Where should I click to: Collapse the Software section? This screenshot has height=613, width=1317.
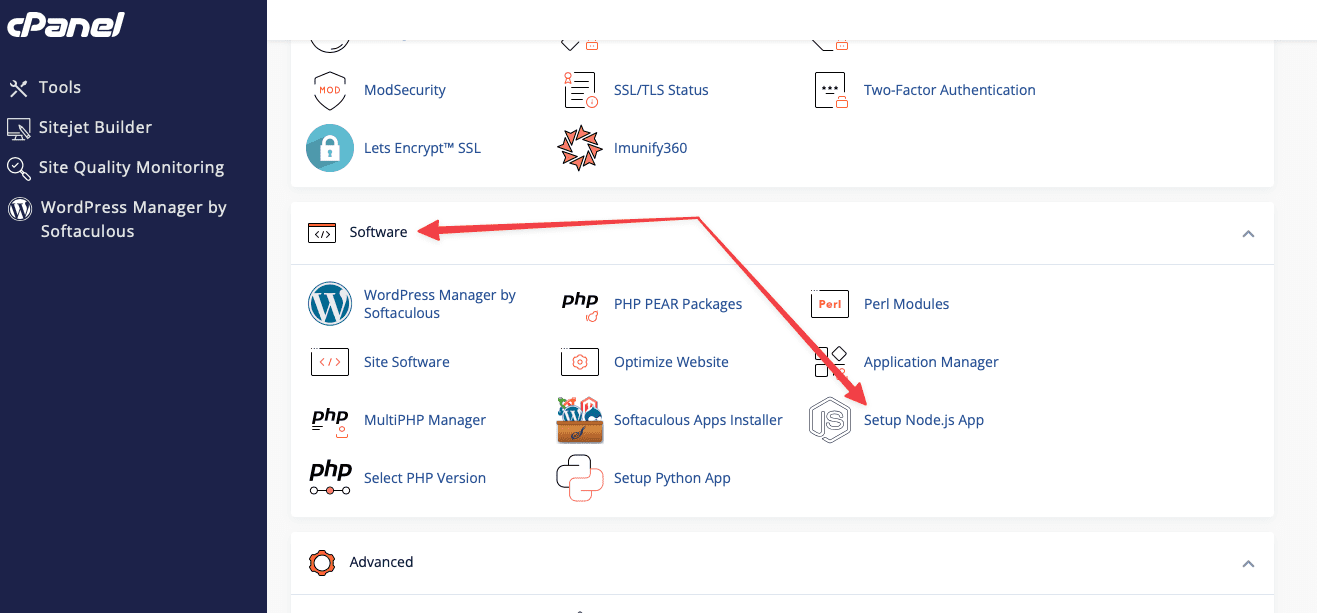point(1248,232)
